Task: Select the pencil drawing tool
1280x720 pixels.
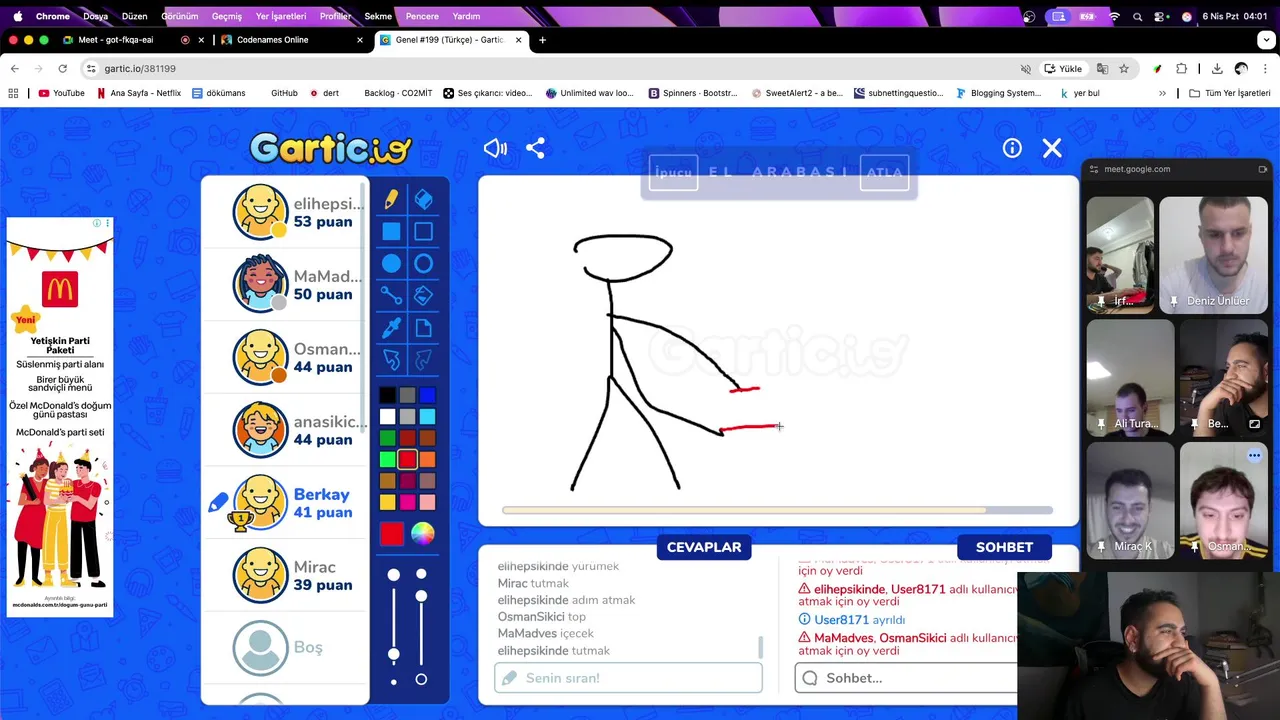Action: 391,199
